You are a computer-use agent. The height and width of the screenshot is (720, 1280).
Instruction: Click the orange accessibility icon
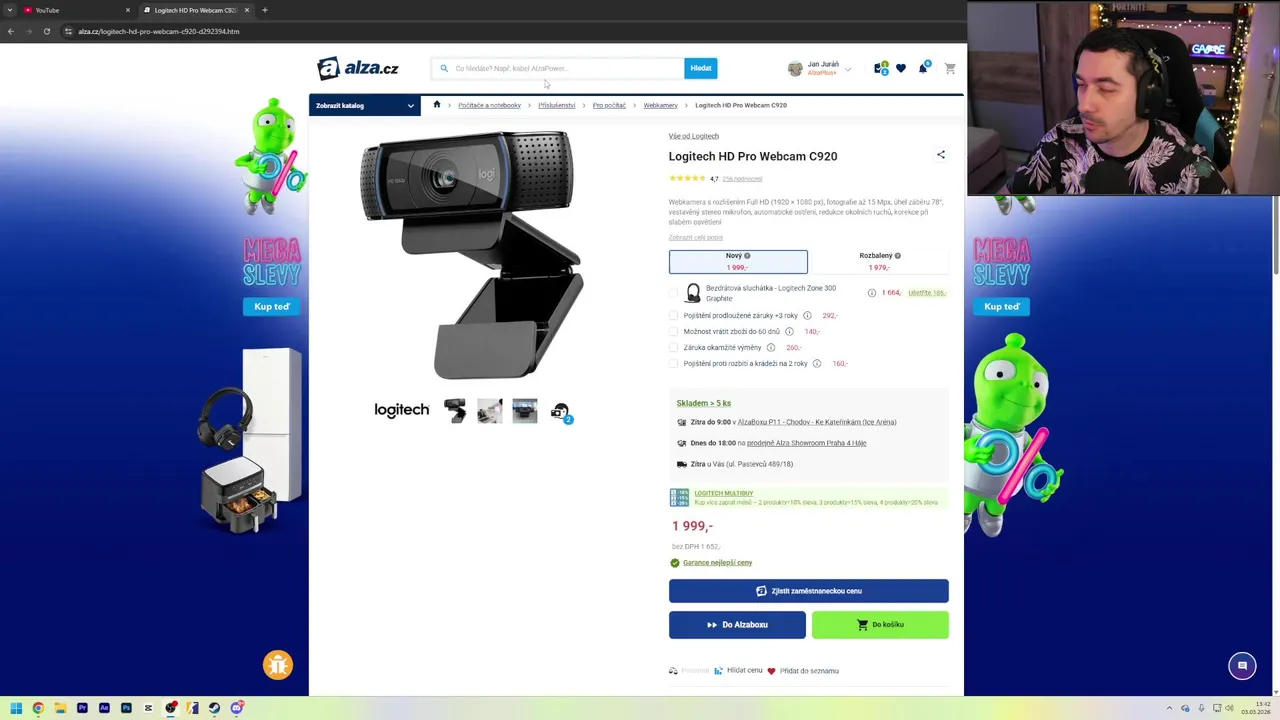click(x=278, y=665)
